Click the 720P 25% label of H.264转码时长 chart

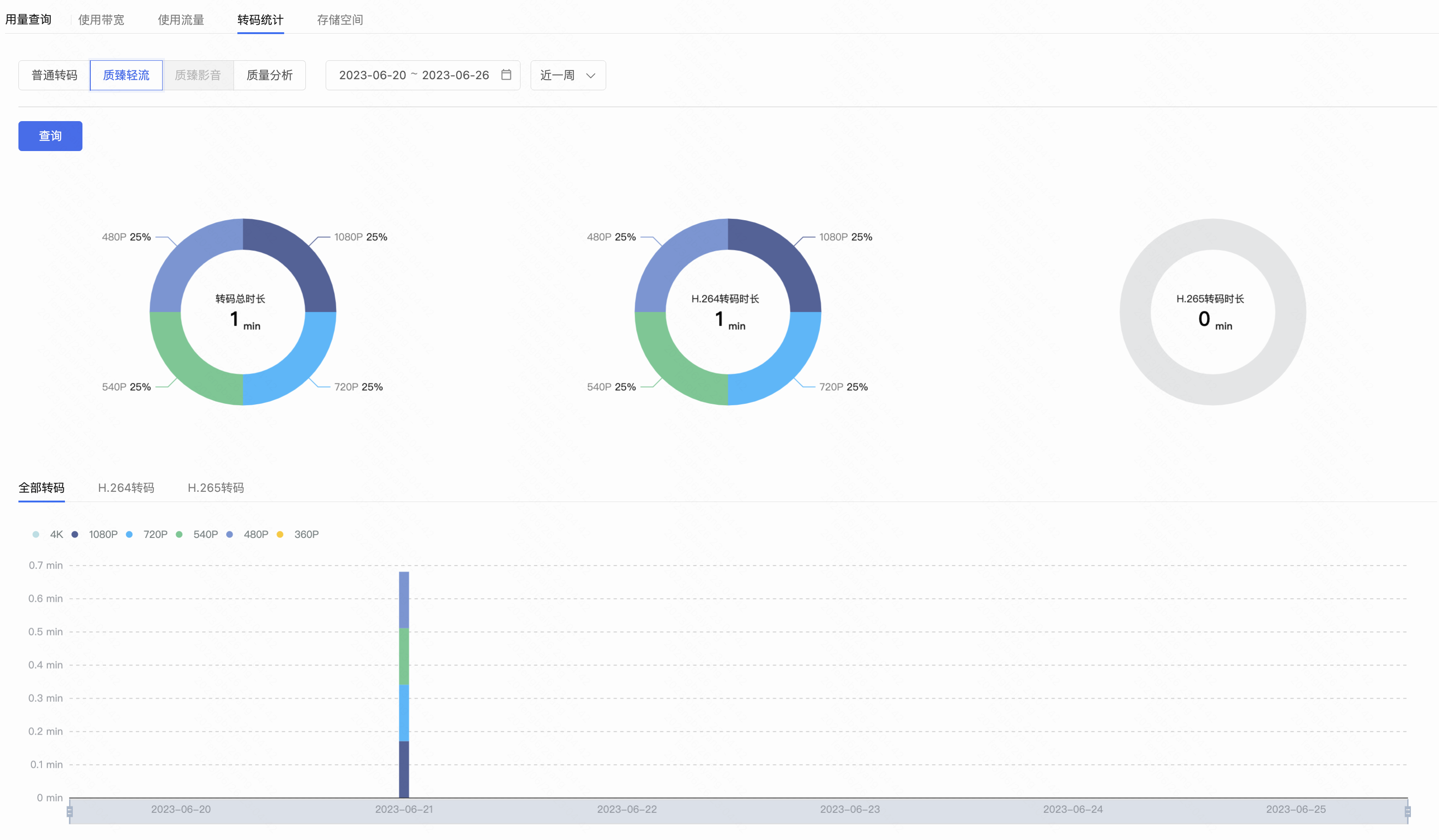coord(843,387)
